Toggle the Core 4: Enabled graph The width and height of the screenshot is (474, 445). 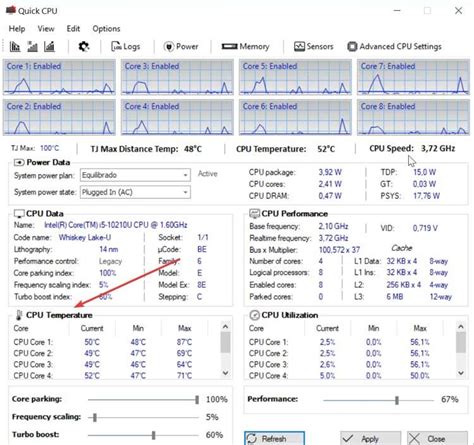pyautogui.click(x=177, y=118)
